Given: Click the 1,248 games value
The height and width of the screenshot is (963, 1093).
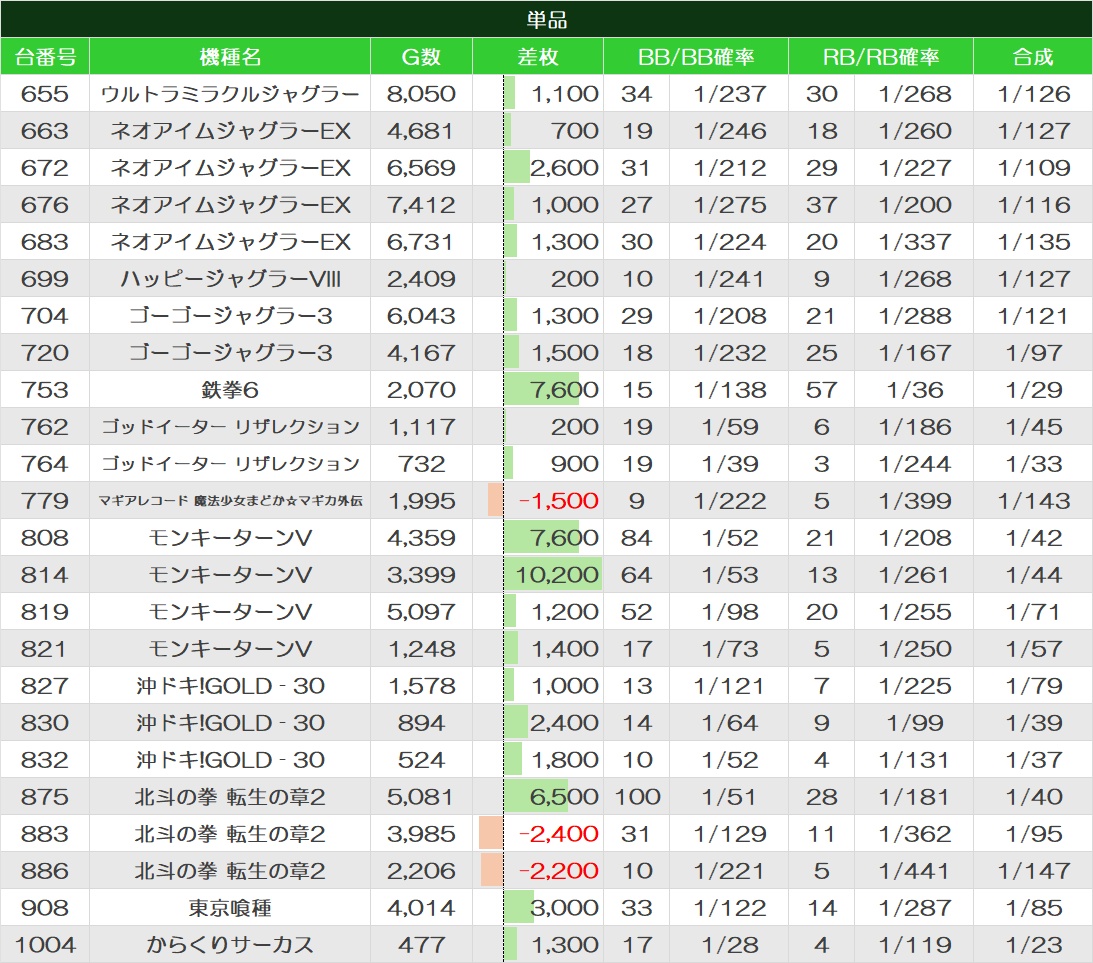Looking at the screenshot, I should point(421,648).
